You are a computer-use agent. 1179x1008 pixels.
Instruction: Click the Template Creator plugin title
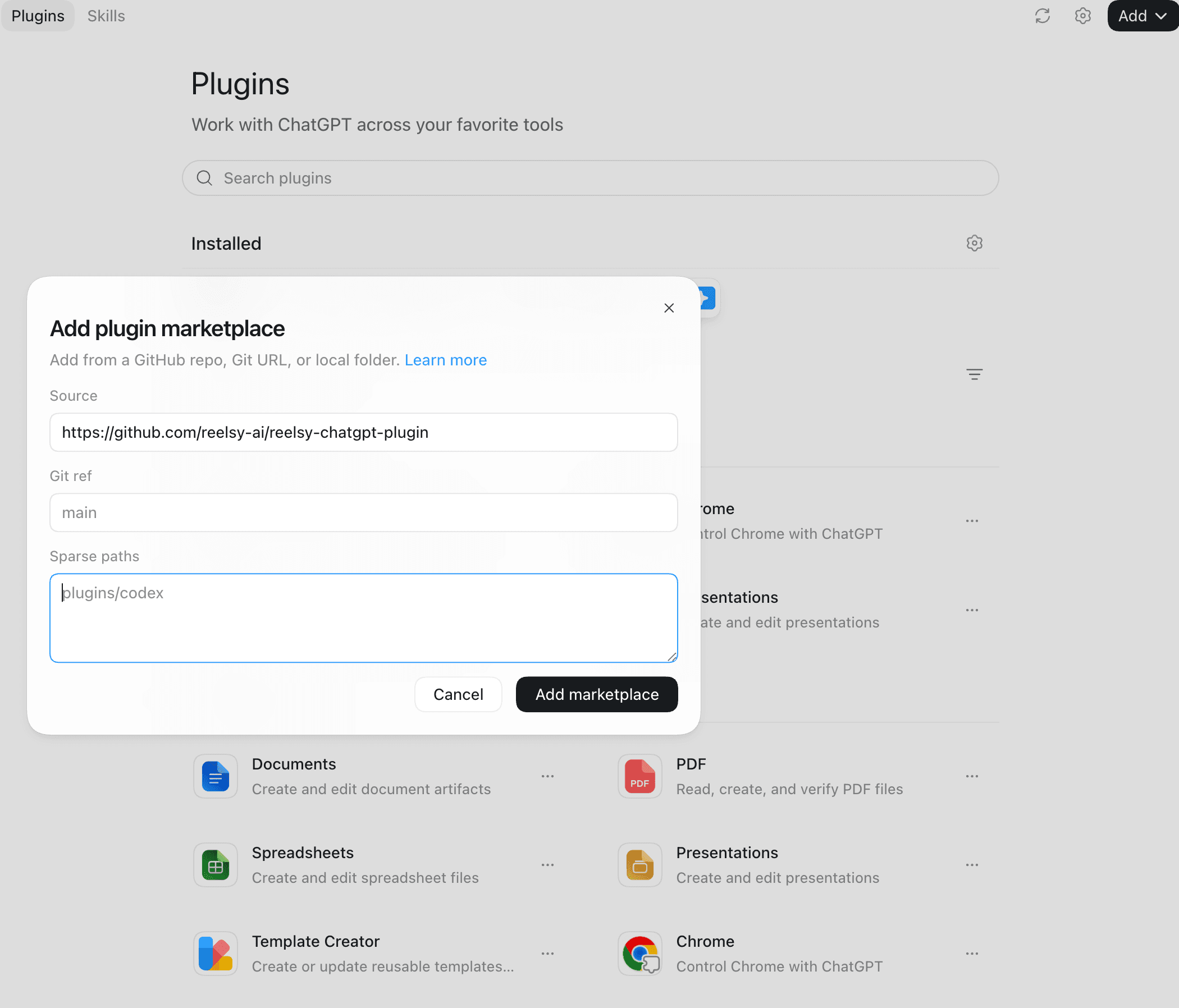pos(315,941)
